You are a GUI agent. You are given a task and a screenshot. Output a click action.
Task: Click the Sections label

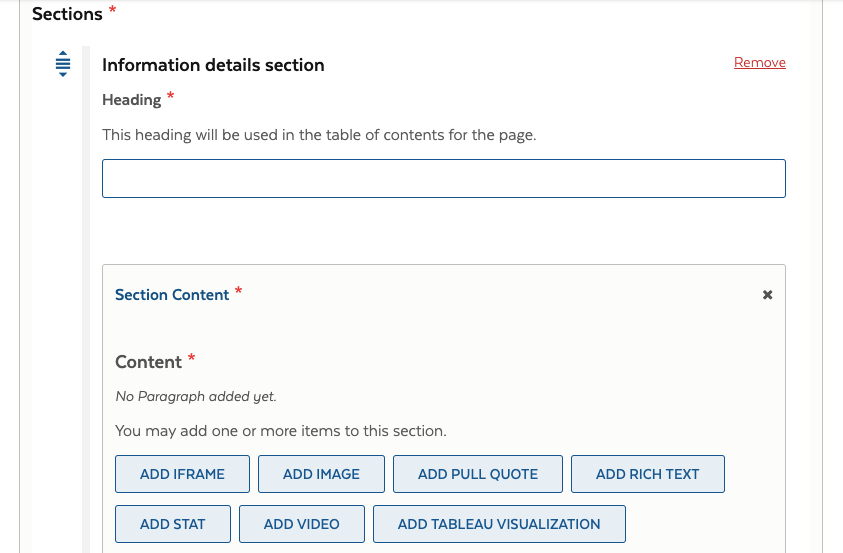click(x=67, y=14)
